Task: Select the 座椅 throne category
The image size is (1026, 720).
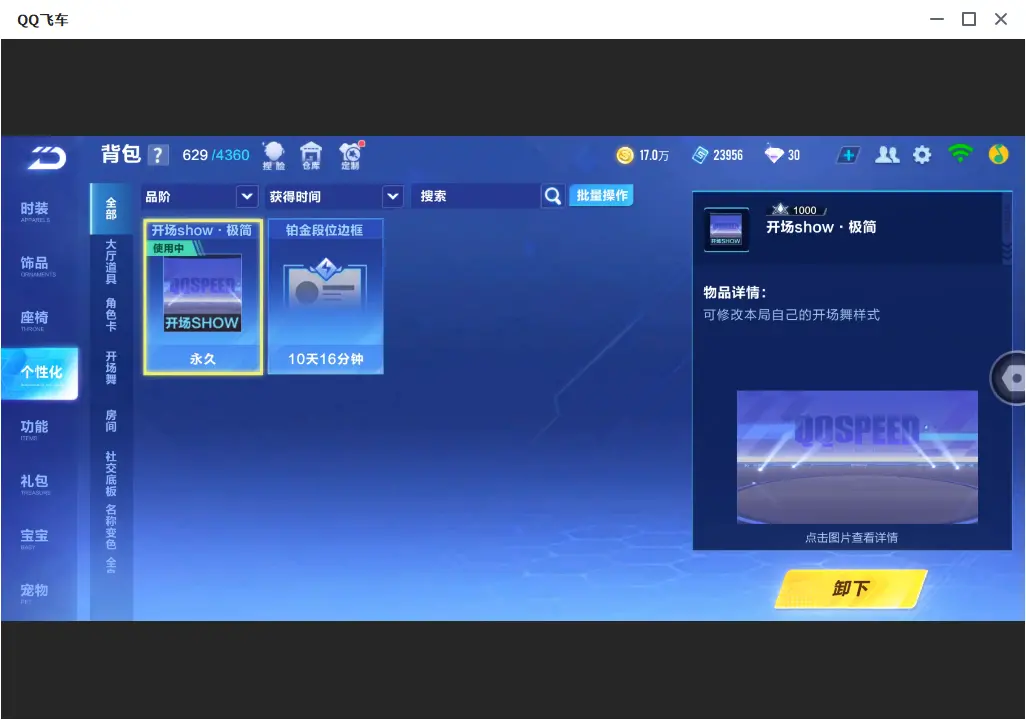Action: pyautogui.click(x=35, y=319)
